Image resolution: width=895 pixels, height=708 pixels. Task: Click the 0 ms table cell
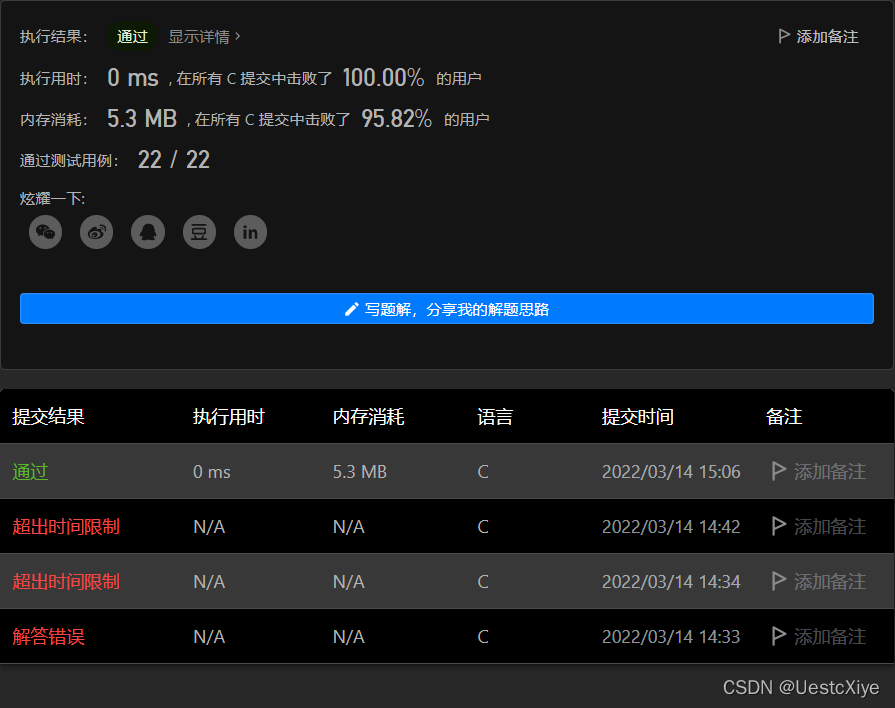pyautogui.click(x=212, y=472)
